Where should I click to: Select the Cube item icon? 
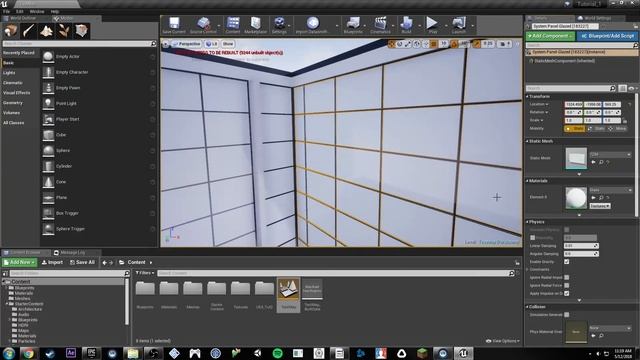(x=48, y=135)
